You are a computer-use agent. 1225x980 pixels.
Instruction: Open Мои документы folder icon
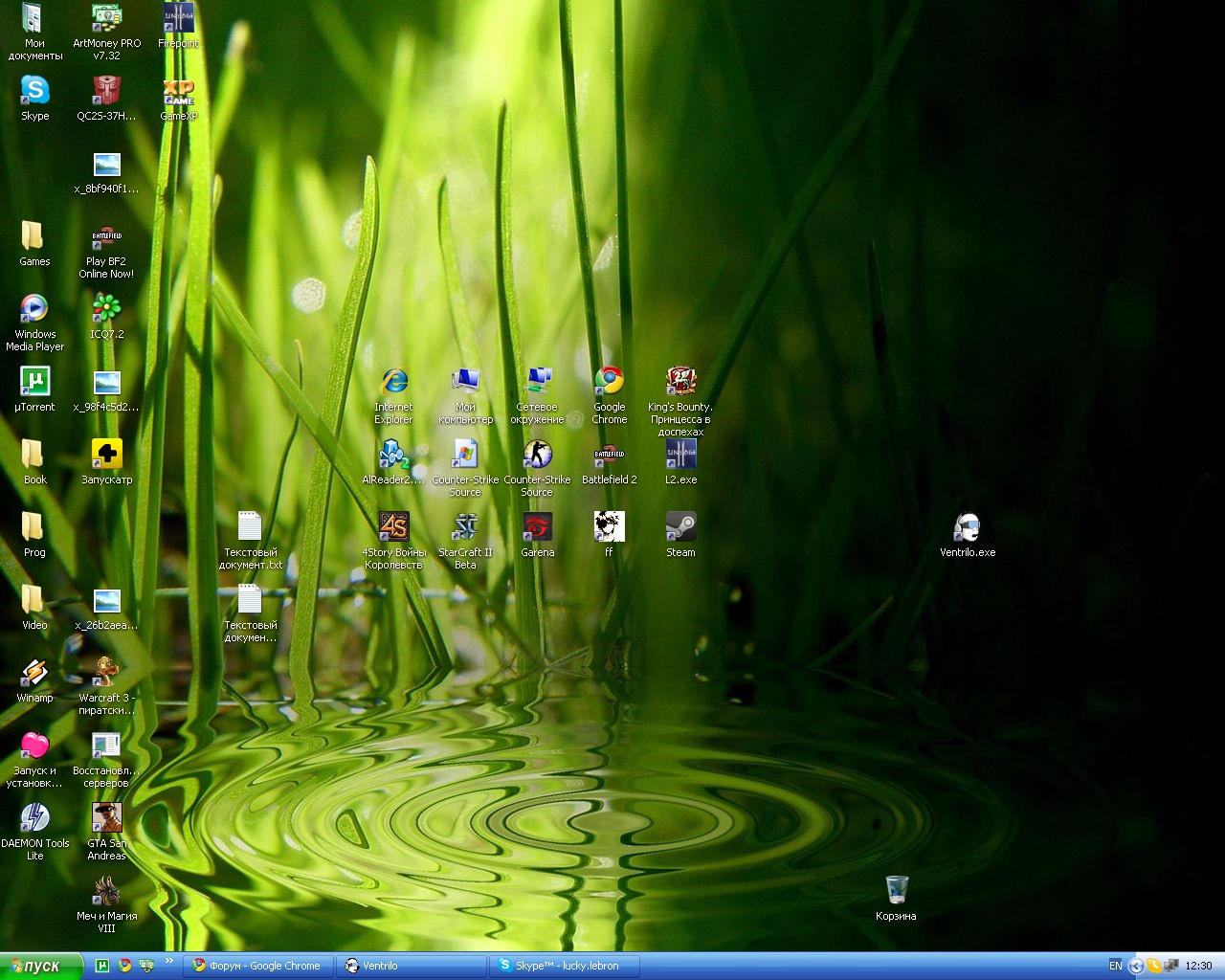tap(34, 33)
